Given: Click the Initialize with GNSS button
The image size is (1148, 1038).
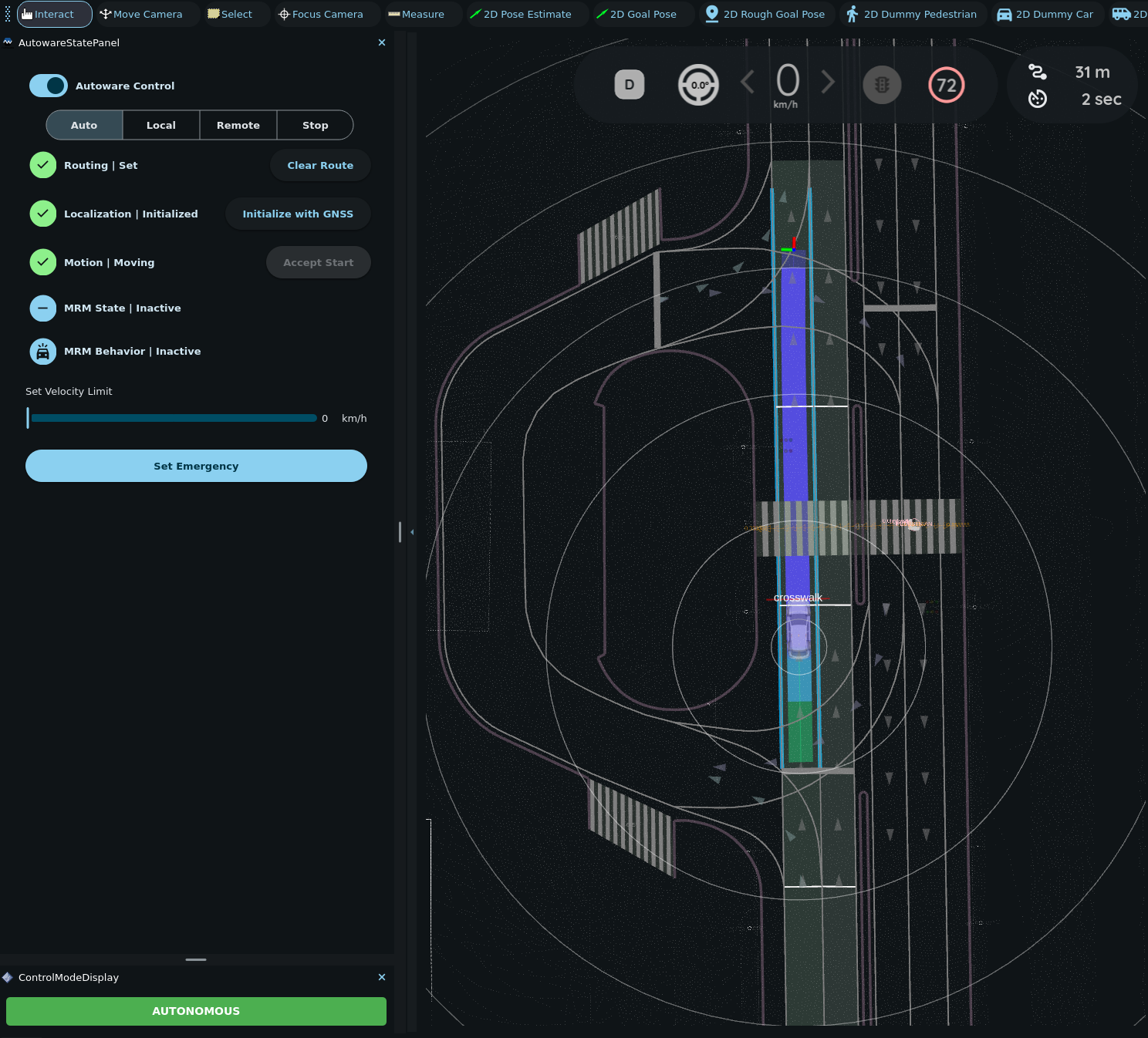Looking at the screenshot, I should point(298,214).
